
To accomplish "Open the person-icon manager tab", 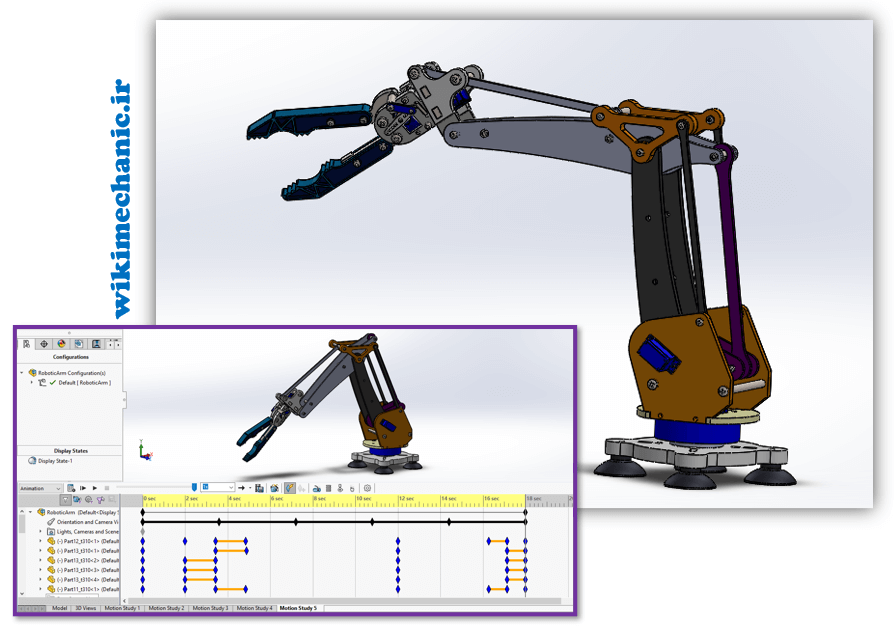I will [96, 344].
